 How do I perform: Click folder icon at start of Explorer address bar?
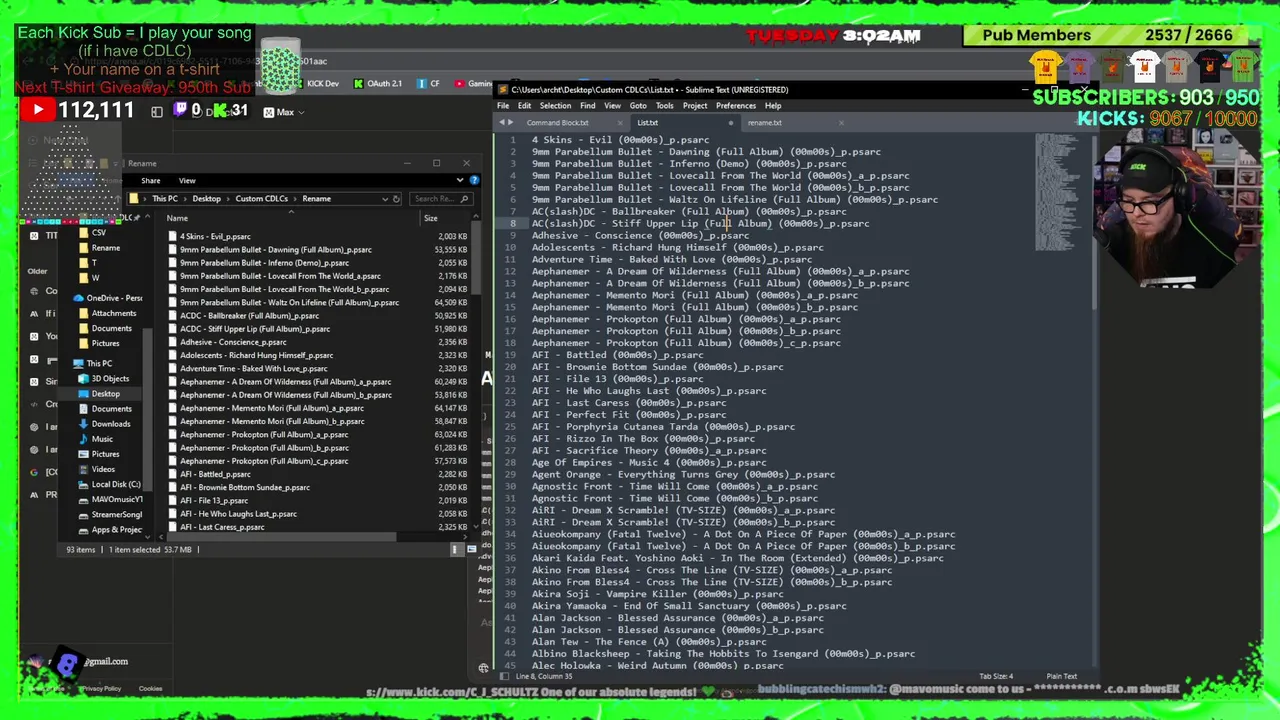click(134, 198)
